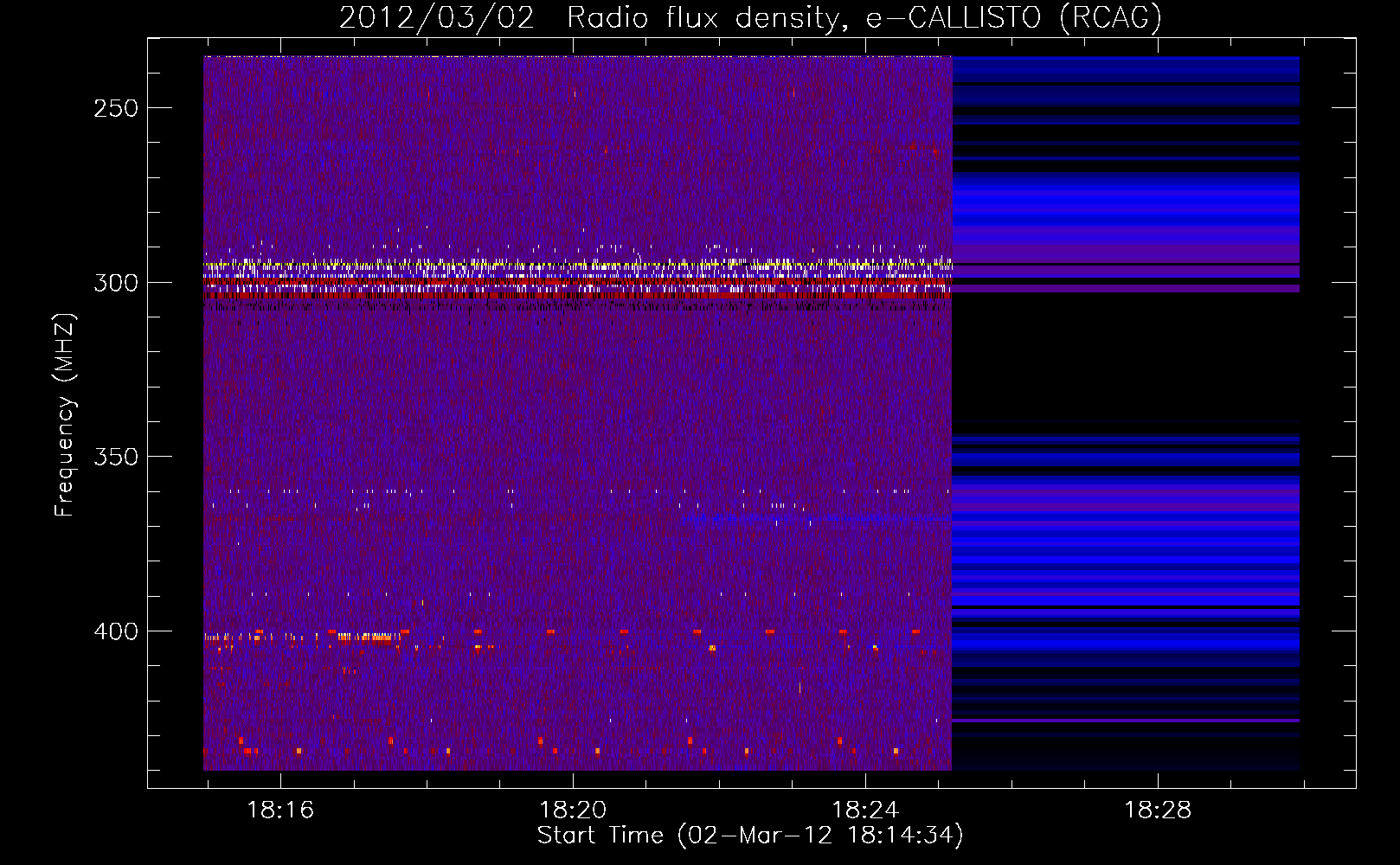Viewport: 1400px width, 865px height.
Task: Click the 18:28 time axis label
Action: pyautogui.click(x=1158, y=811)
